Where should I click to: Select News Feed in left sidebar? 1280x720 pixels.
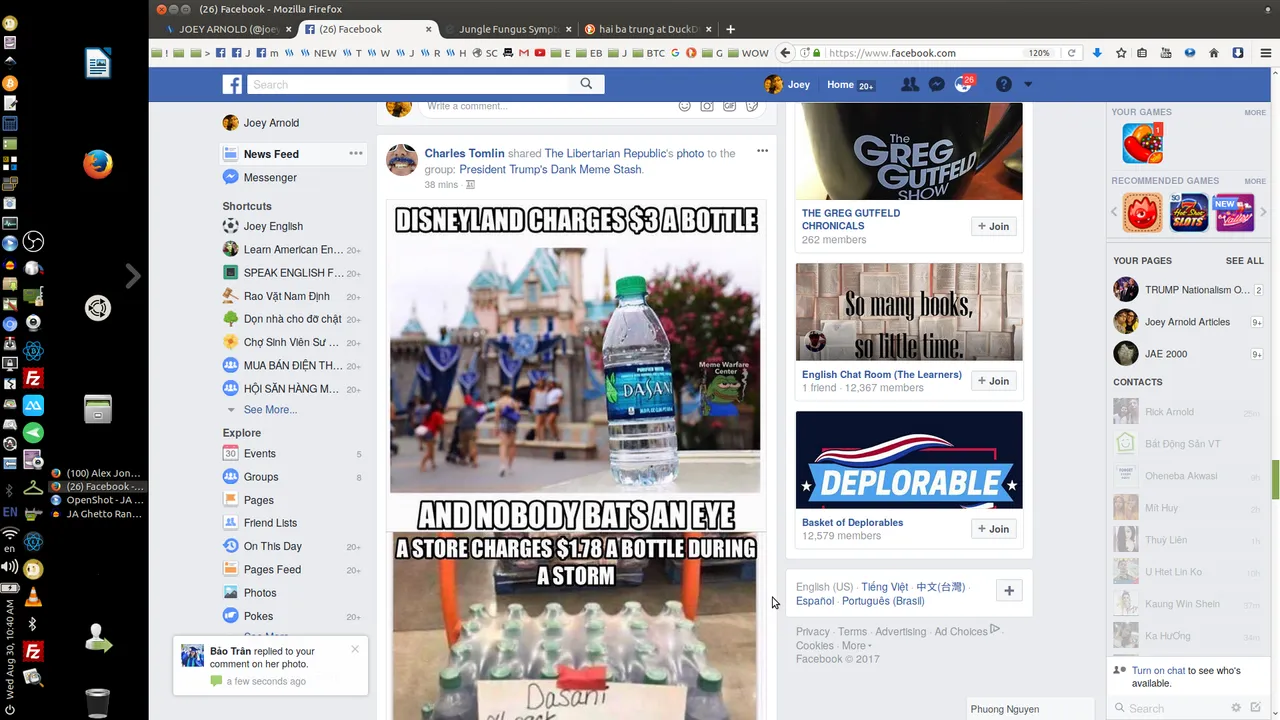click(271, 154)
